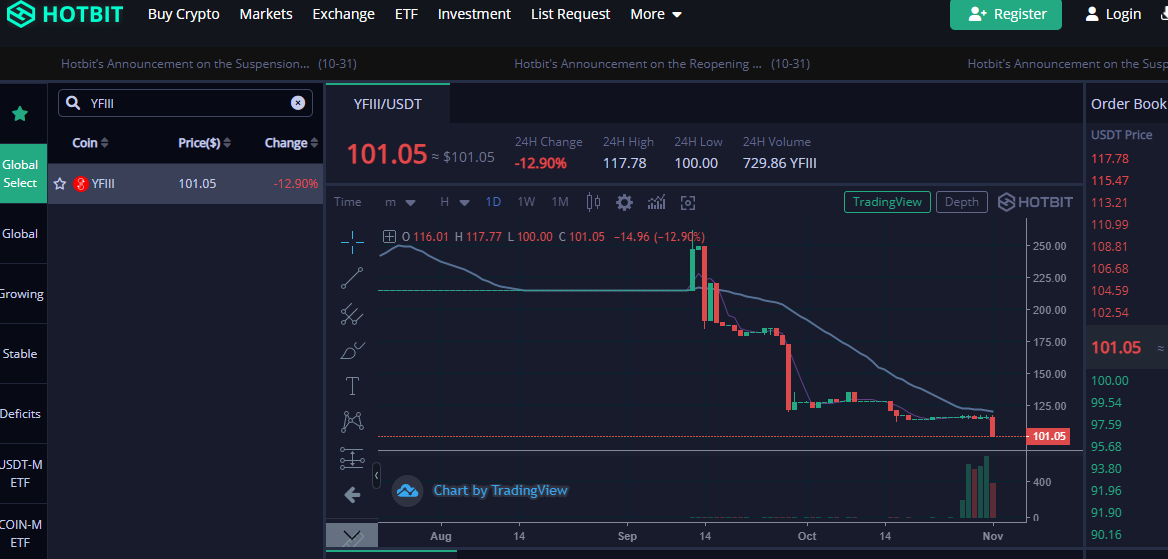Screen dimensions: 1168x559
Task: Go to Markets page
Action: tap(266, 13)
